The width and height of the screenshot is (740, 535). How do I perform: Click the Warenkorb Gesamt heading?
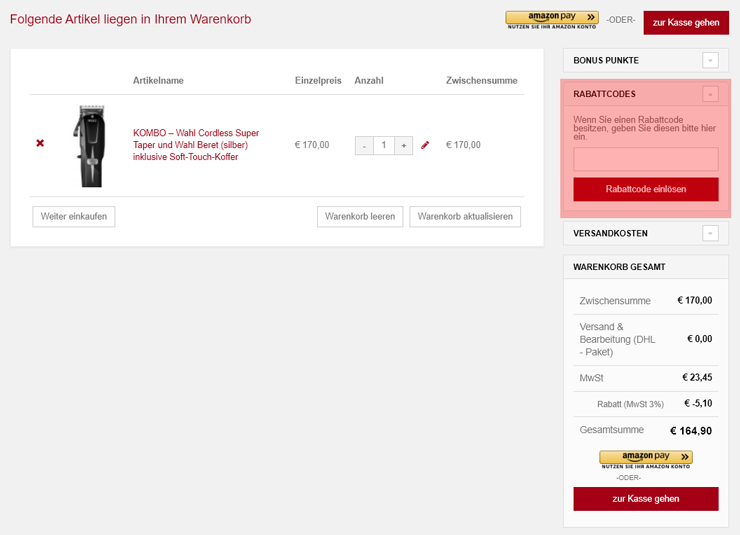point(619,267)
